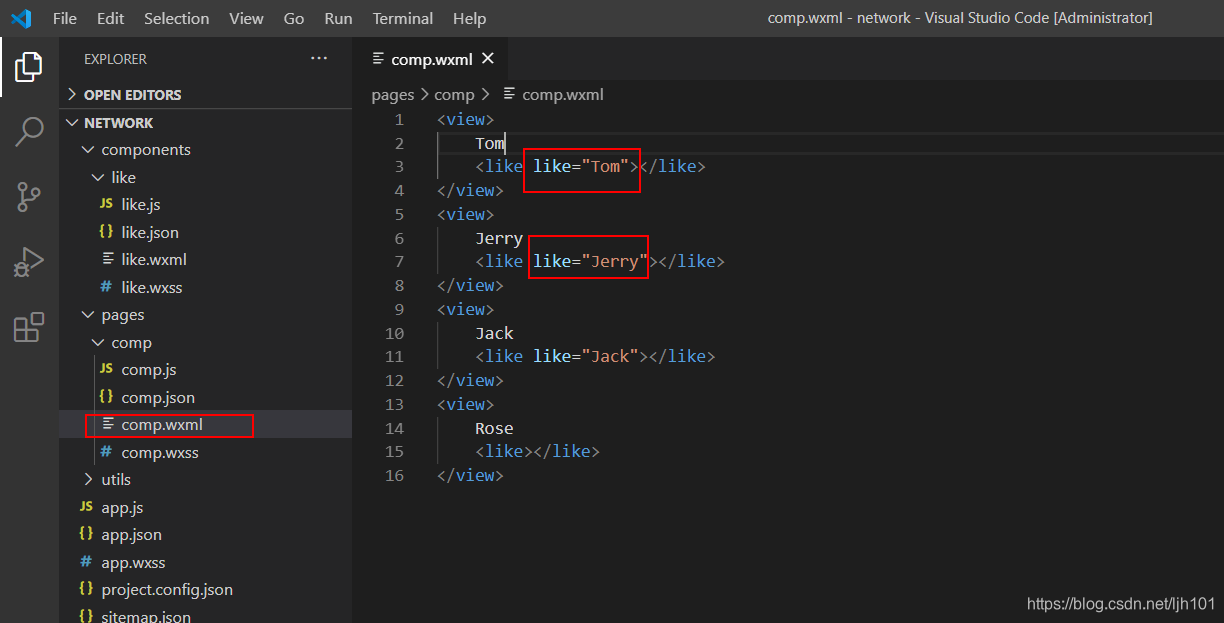Click the text Rose on line 14

click(x=494, y=428)
